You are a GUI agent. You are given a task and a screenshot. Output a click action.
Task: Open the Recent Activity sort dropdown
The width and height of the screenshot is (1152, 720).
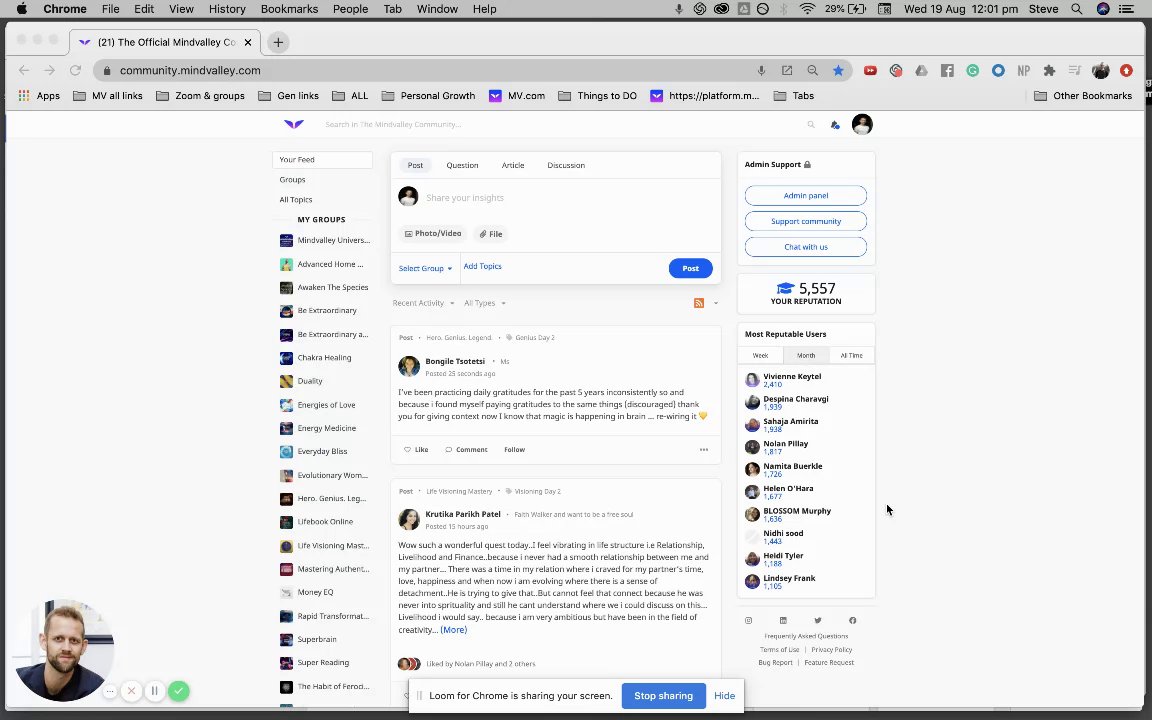423,303
